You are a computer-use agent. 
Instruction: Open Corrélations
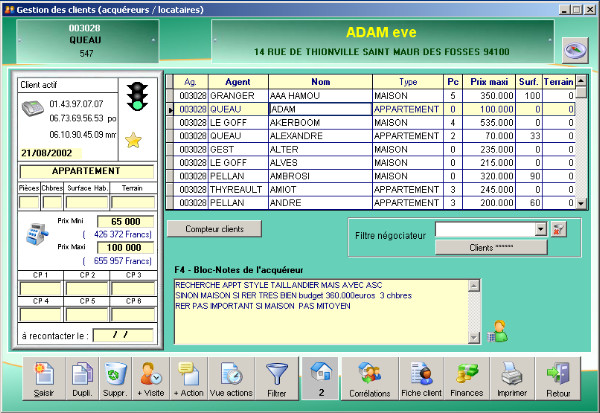tap(370, 379)
